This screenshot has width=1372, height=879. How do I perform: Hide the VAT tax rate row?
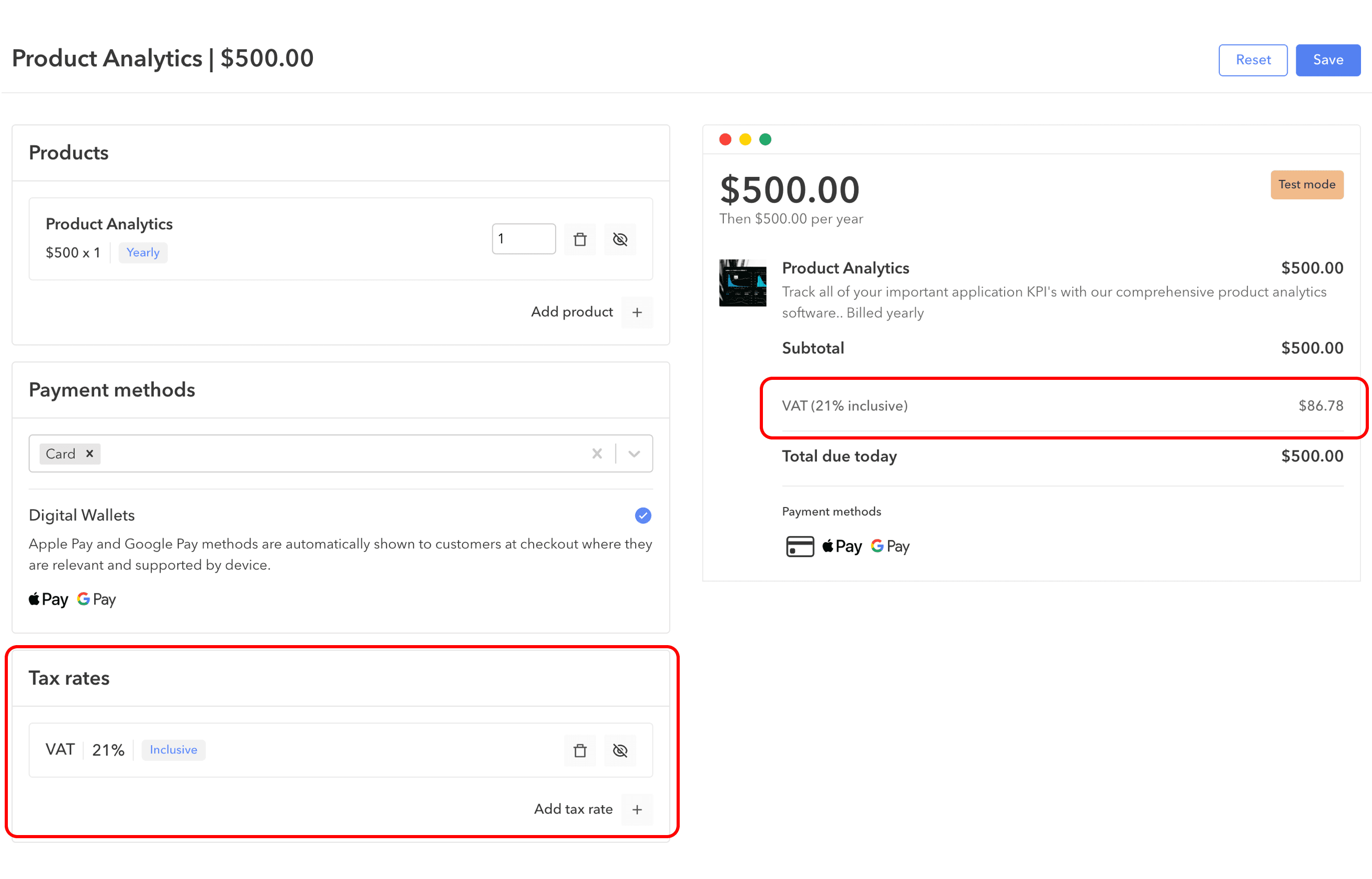[x=619, y=750]
